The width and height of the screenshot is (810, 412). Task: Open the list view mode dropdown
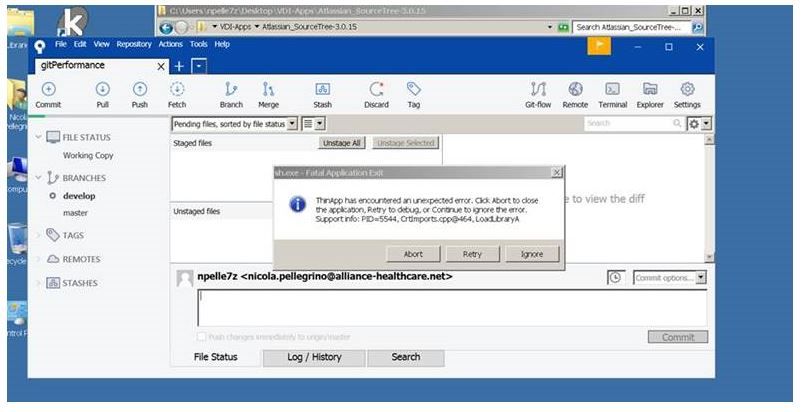[320, 124]
